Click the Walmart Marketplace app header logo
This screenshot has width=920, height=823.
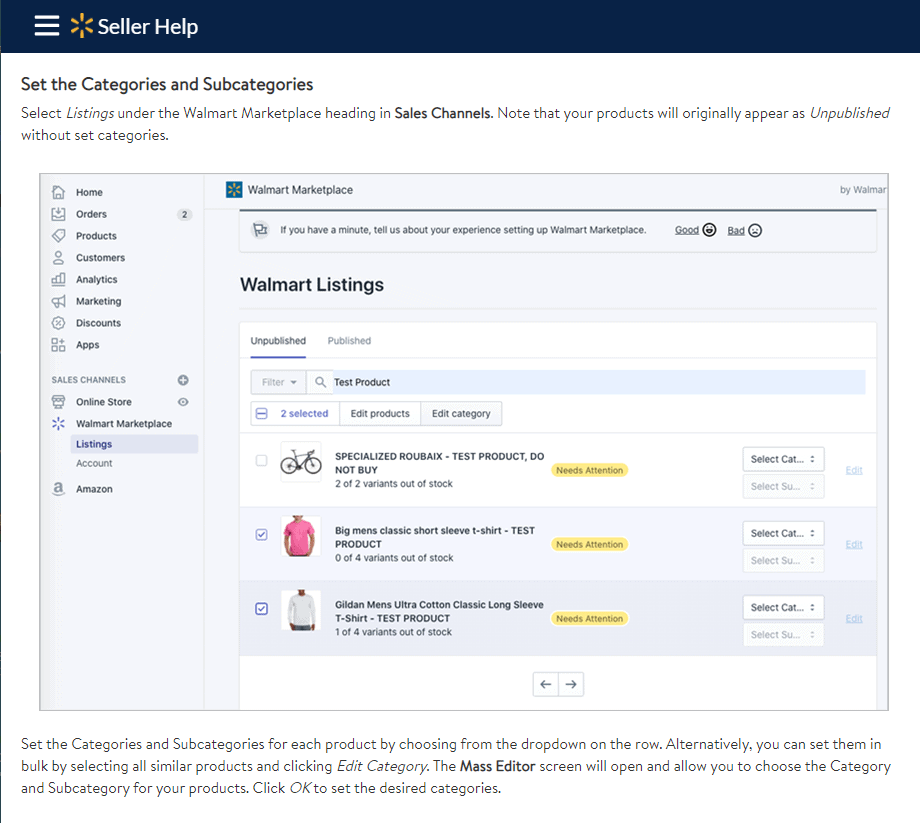click(234, 189)
